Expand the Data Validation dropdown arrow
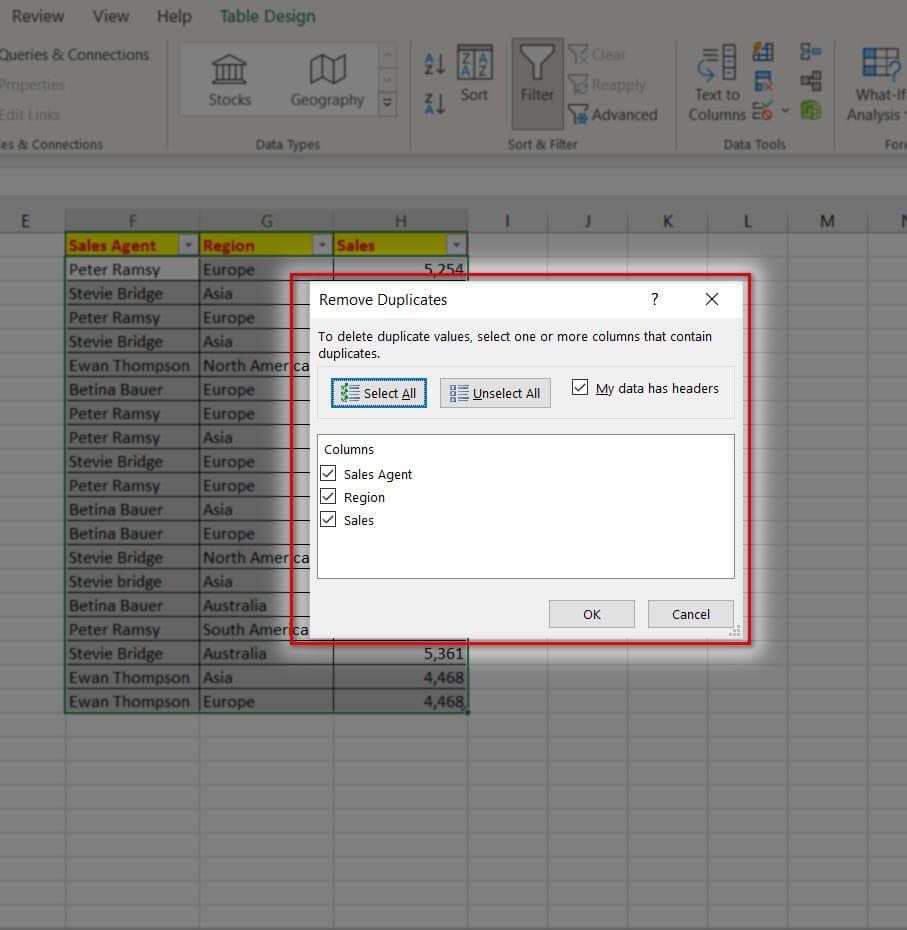Image resolution: width=907 pixels, height=930 pixels. click(785, 111)
